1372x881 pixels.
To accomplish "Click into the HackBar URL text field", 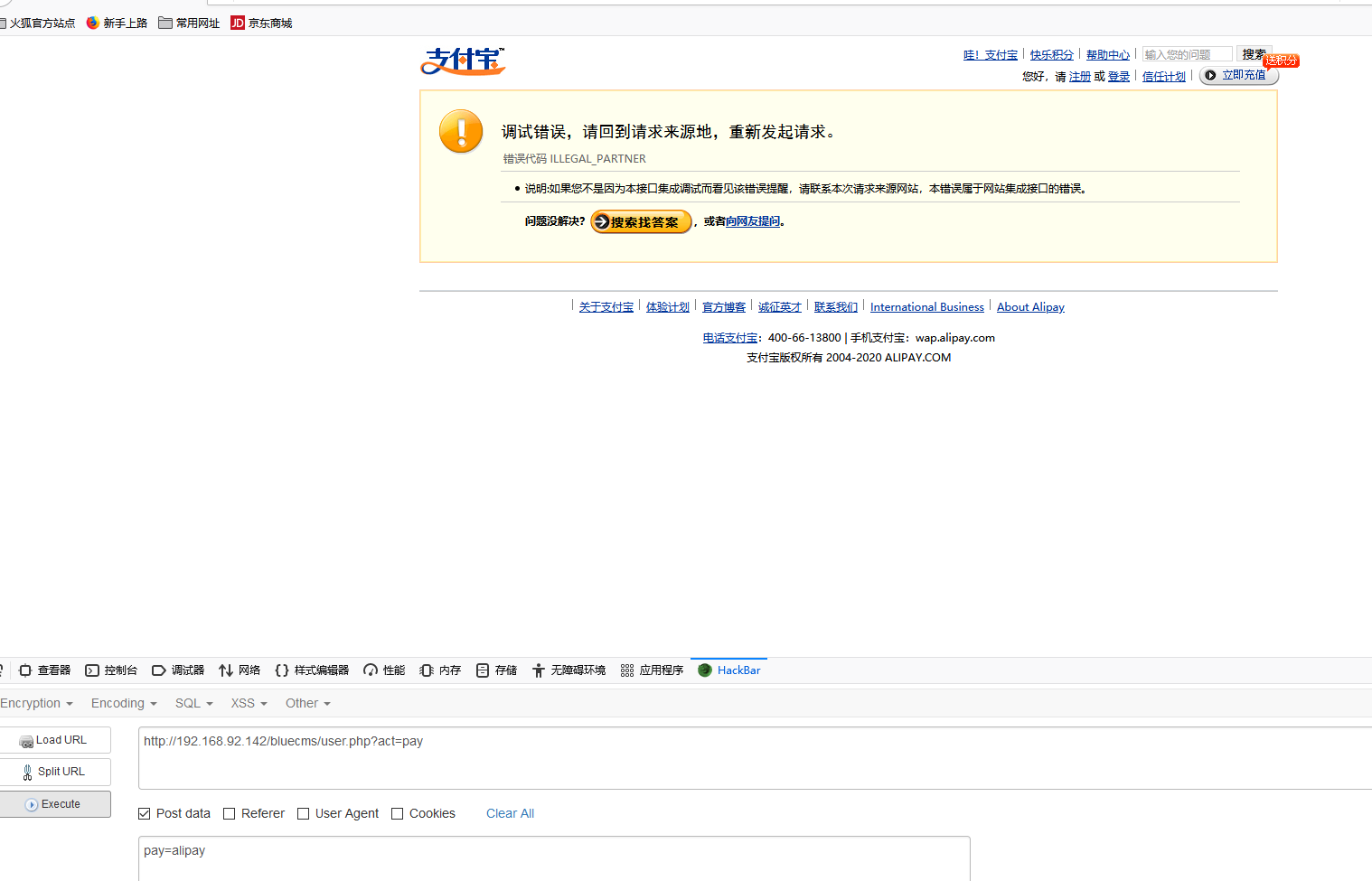I will tap(755, 758).
